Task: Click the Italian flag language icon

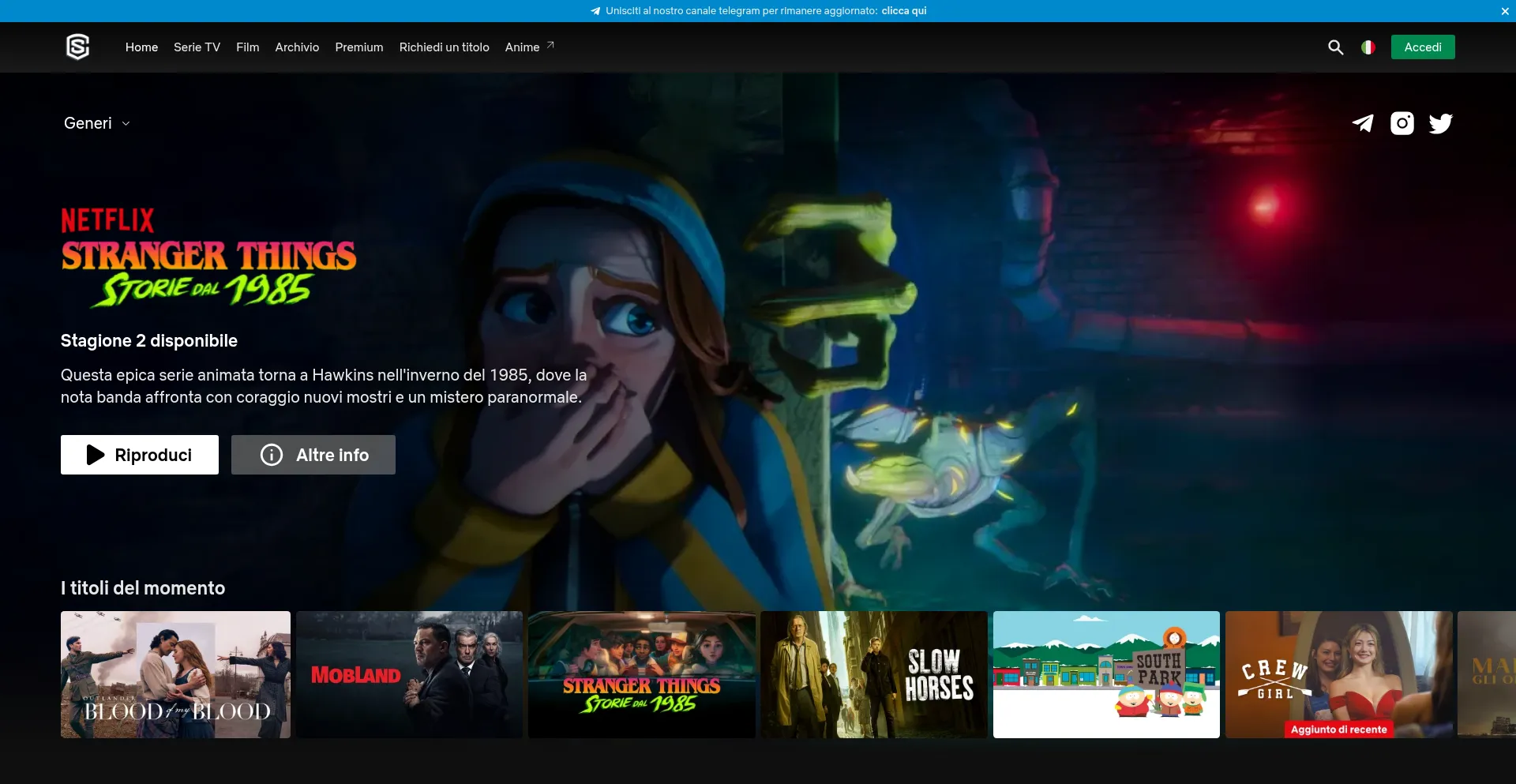Action: (1368, 47)
